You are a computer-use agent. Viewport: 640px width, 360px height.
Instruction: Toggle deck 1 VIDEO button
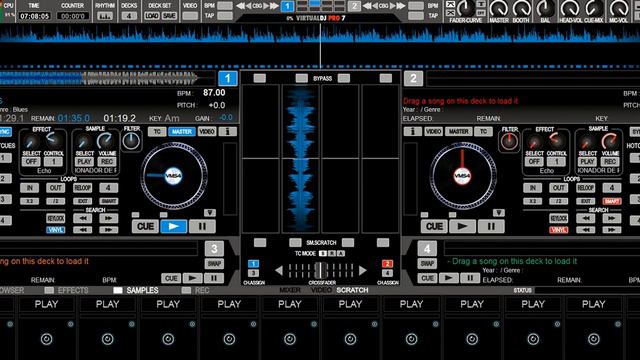point(207,131)
